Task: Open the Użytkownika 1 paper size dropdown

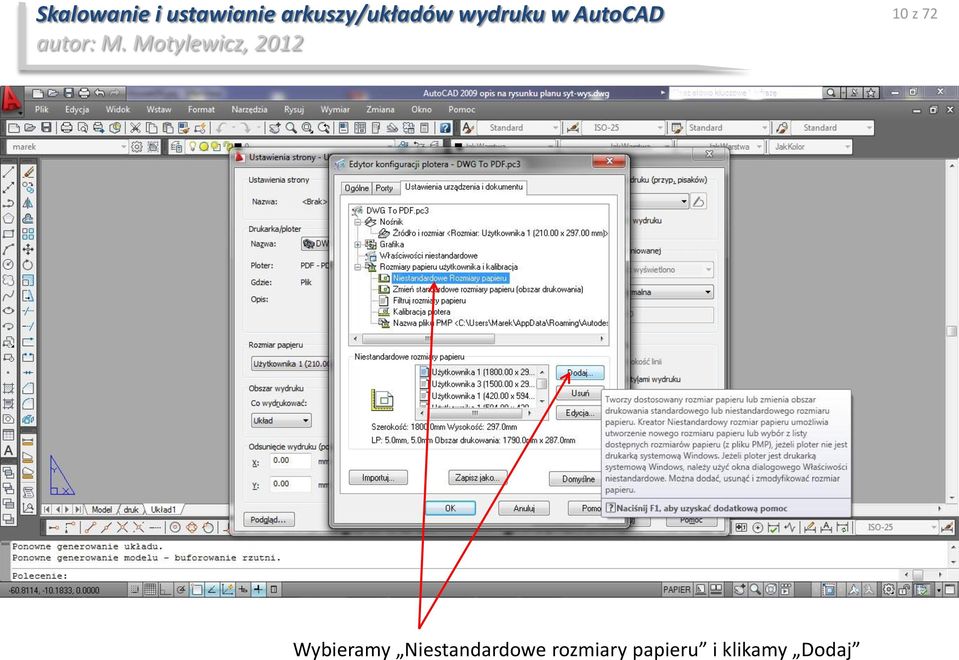Action: tap(290, 364)
